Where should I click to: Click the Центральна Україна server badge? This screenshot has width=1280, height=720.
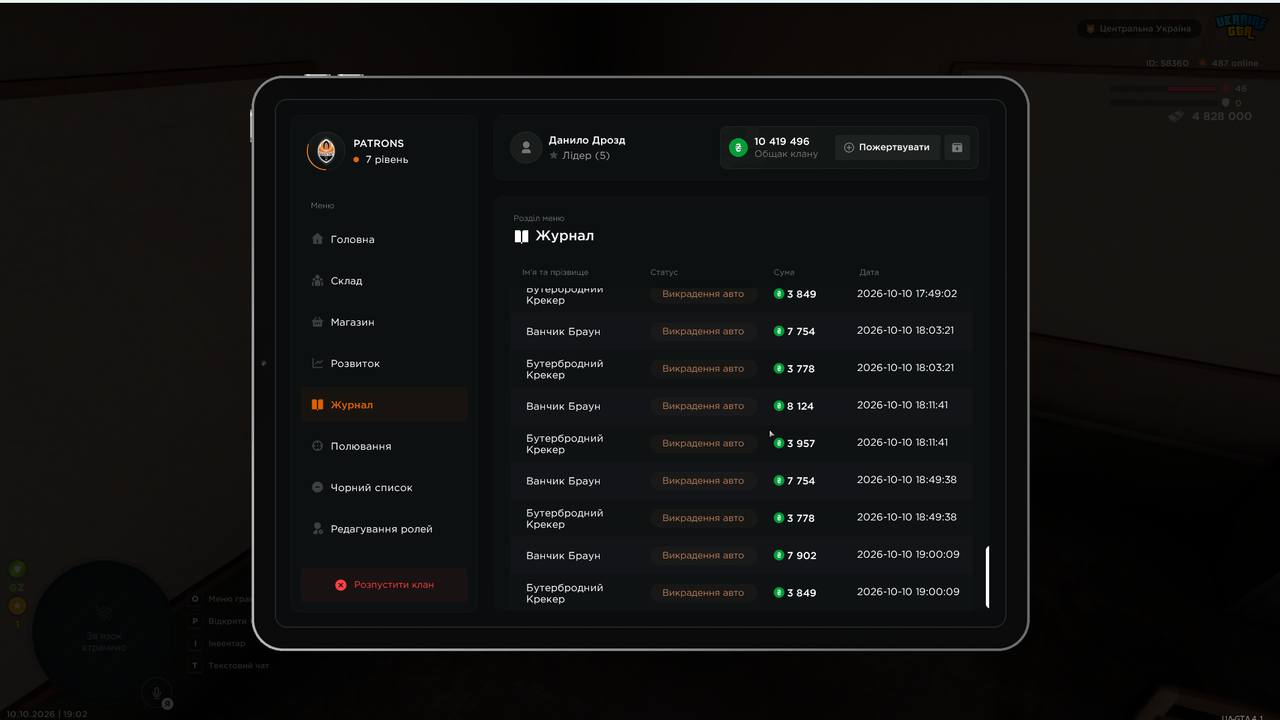pos(1138,29)
